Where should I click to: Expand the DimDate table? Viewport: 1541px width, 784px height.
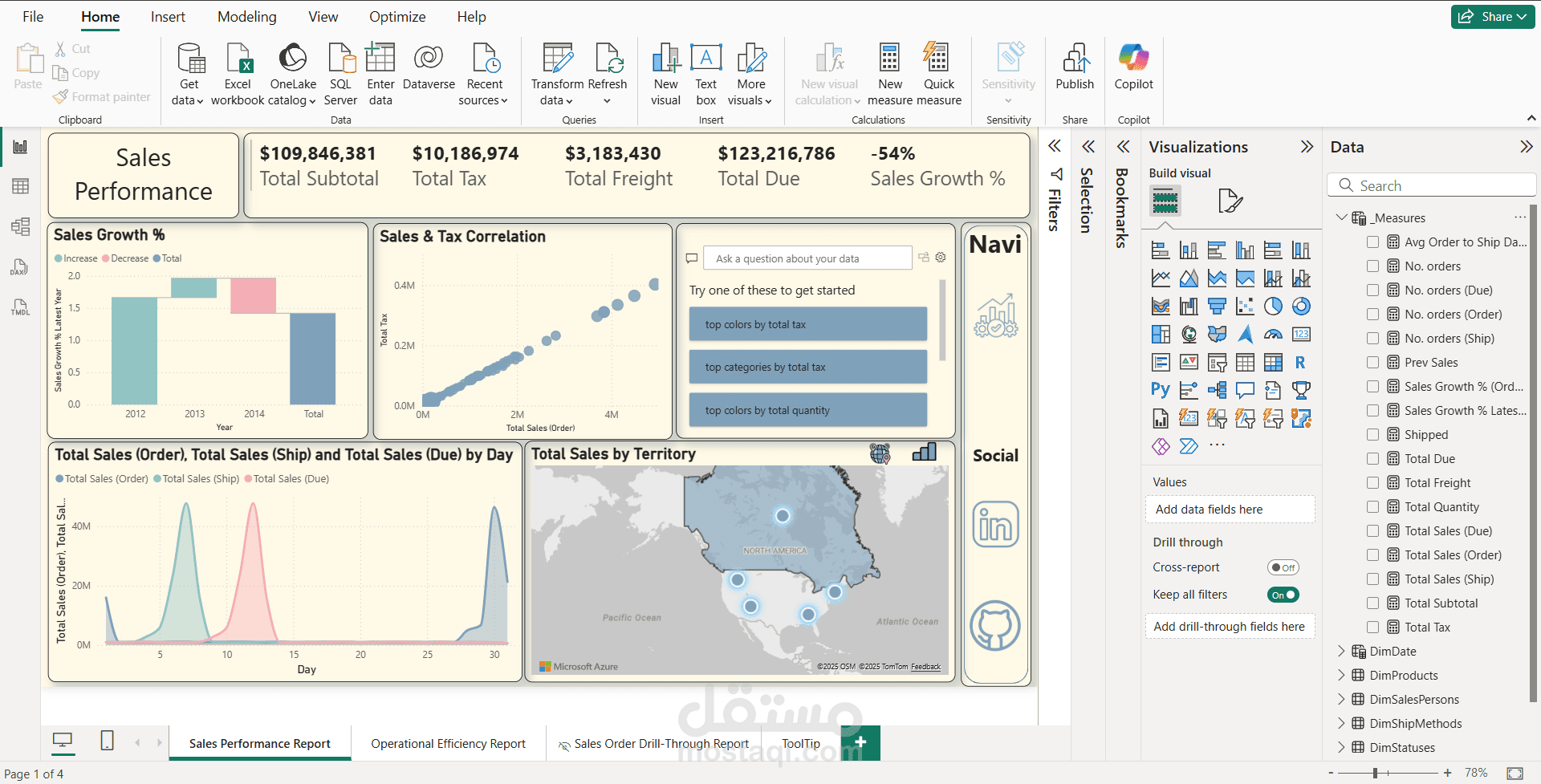pyautogui.click(x=1341, y=651)
